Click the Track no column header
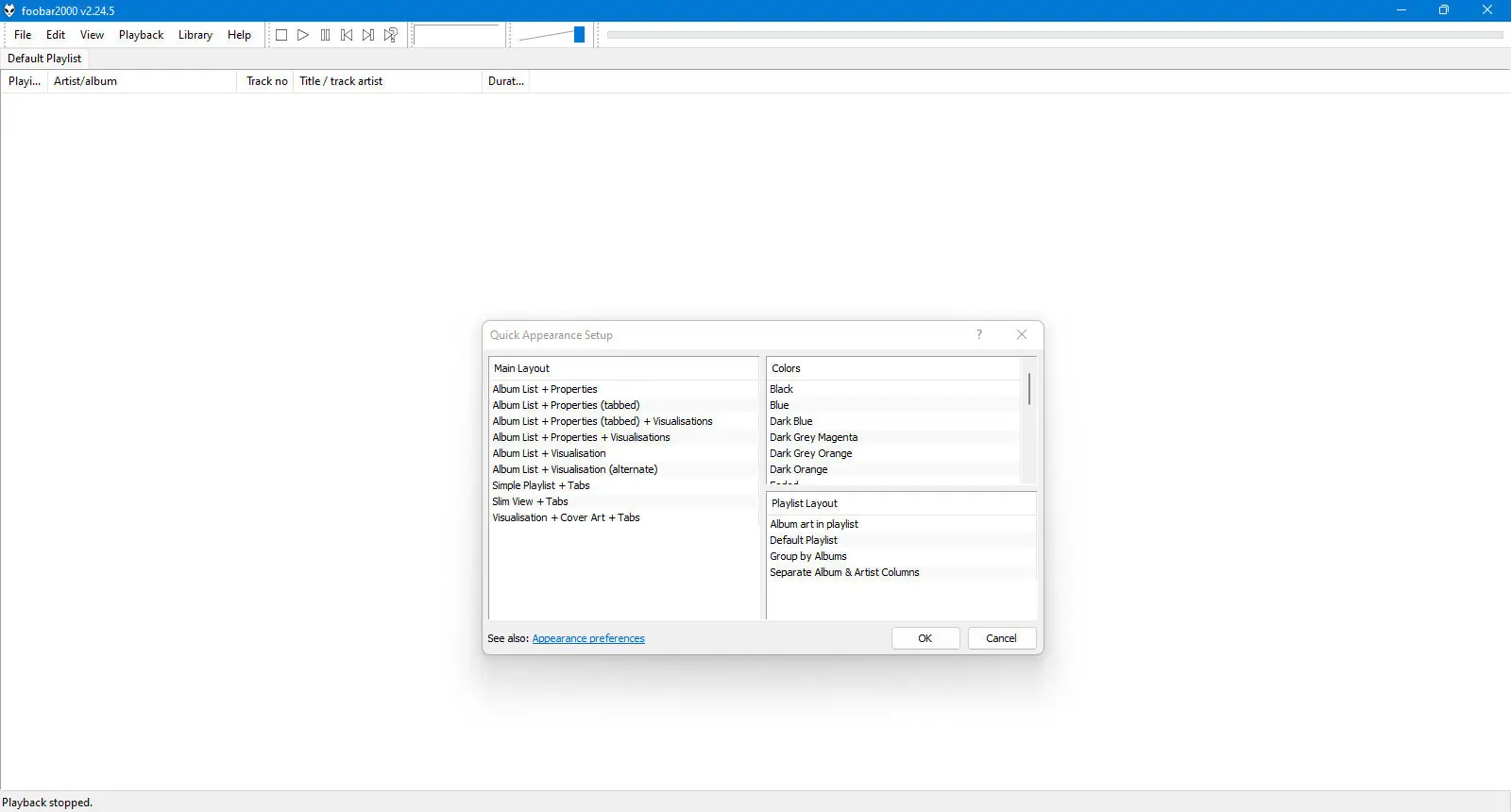Screen dimensions: 1511x812 (x=265, y=81)
